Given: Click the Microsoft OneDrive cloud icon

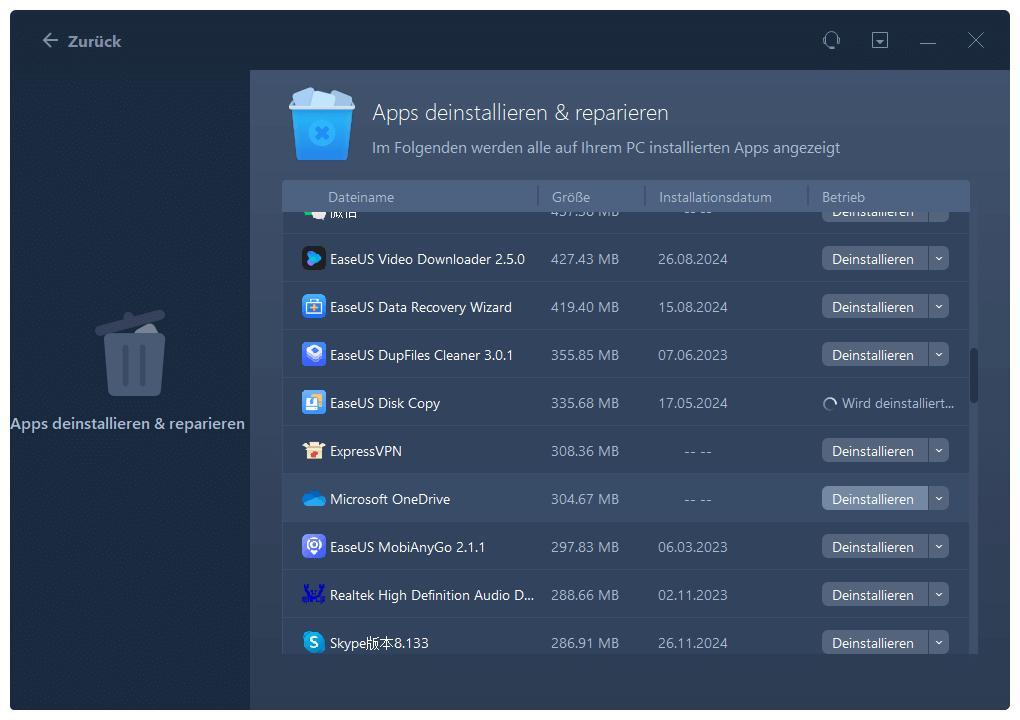Looking at the screenshot, I should pyautogui.click(x=314, y=499).
